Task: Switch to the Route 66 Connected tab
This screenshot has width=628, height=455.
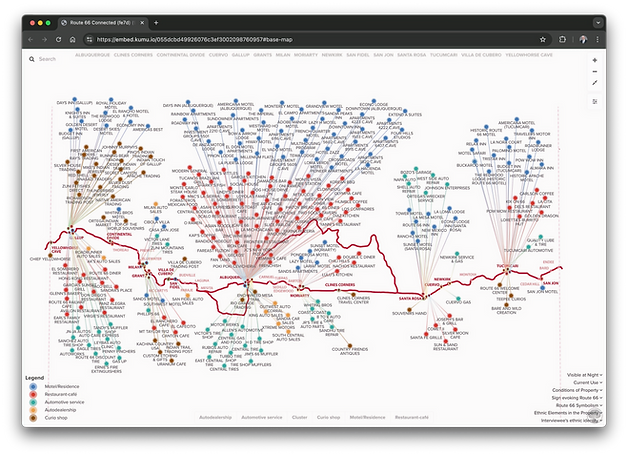Action: tap(100, 23)
